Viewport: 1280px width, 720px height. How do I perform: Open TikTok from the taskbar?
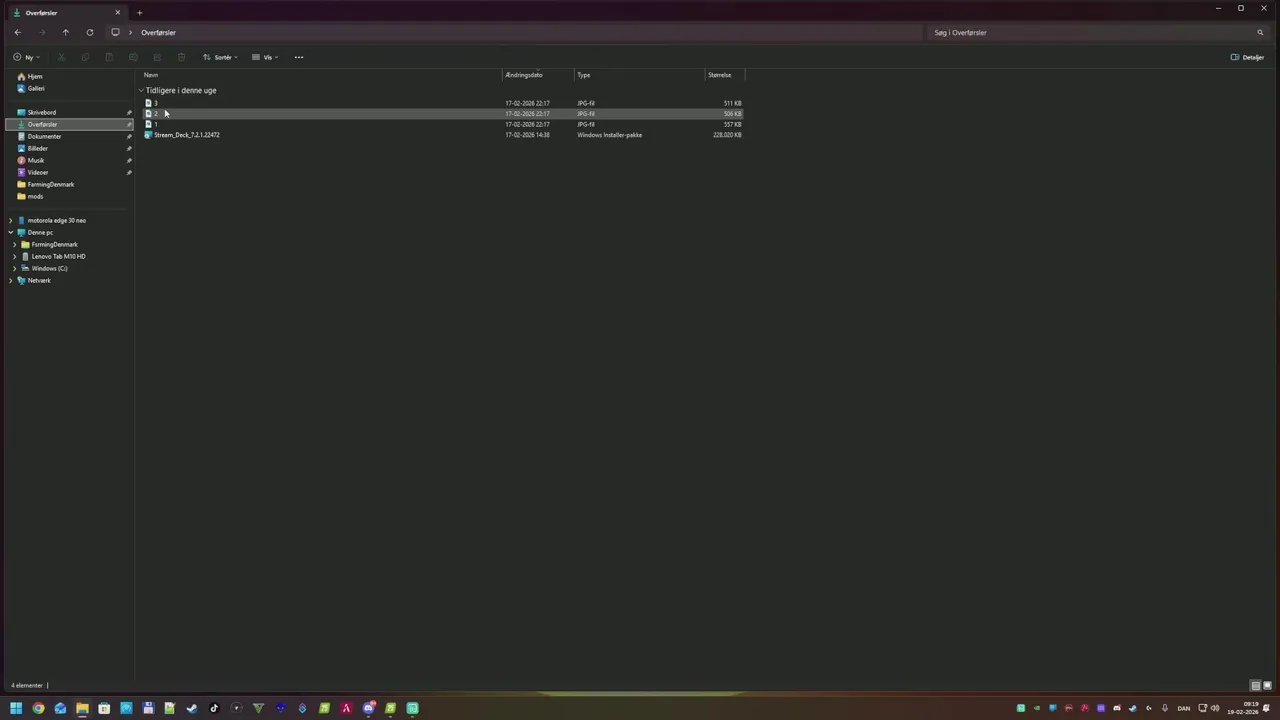(214, 708)
